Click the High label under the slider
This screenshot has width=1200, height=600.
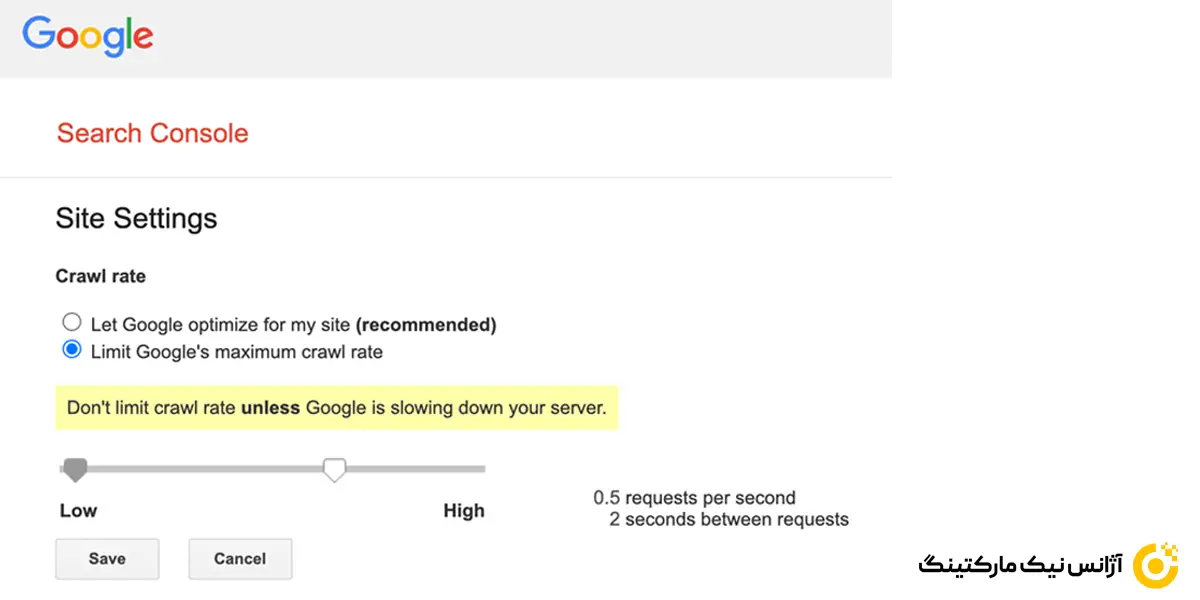pyautogui.click(x=463, y=511)
